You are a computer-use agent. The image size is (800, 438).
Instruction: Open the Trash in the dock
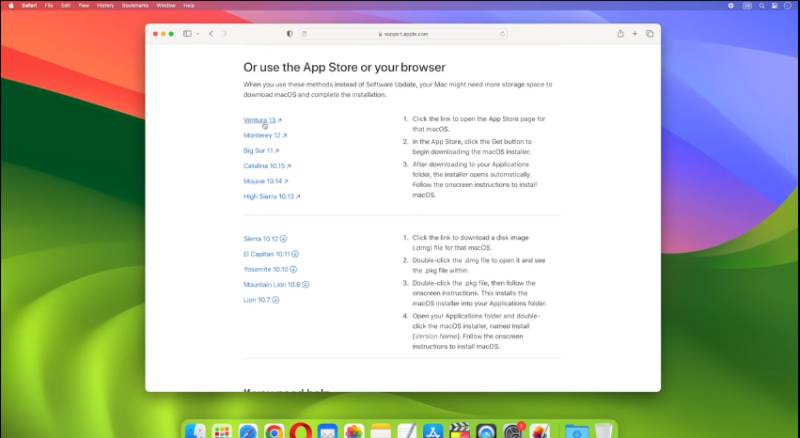tap(603, 432)
